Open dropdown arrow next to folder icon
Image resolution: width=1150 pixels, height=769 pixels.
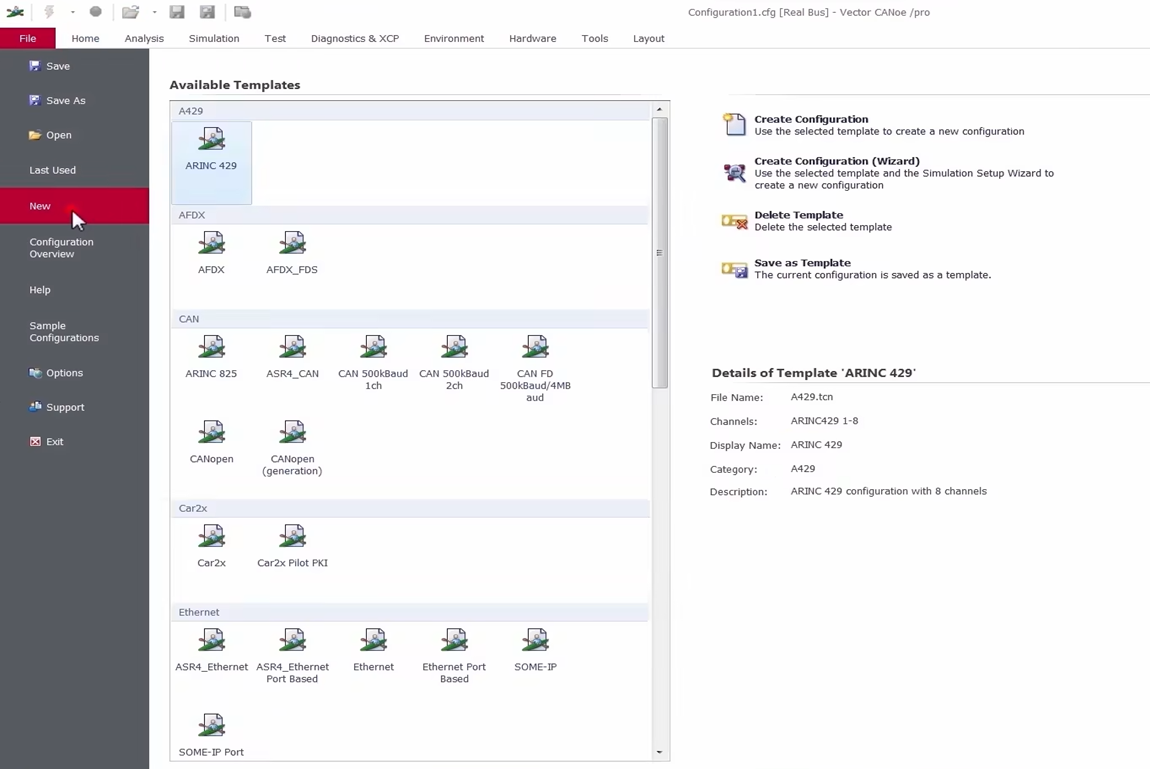154,12
